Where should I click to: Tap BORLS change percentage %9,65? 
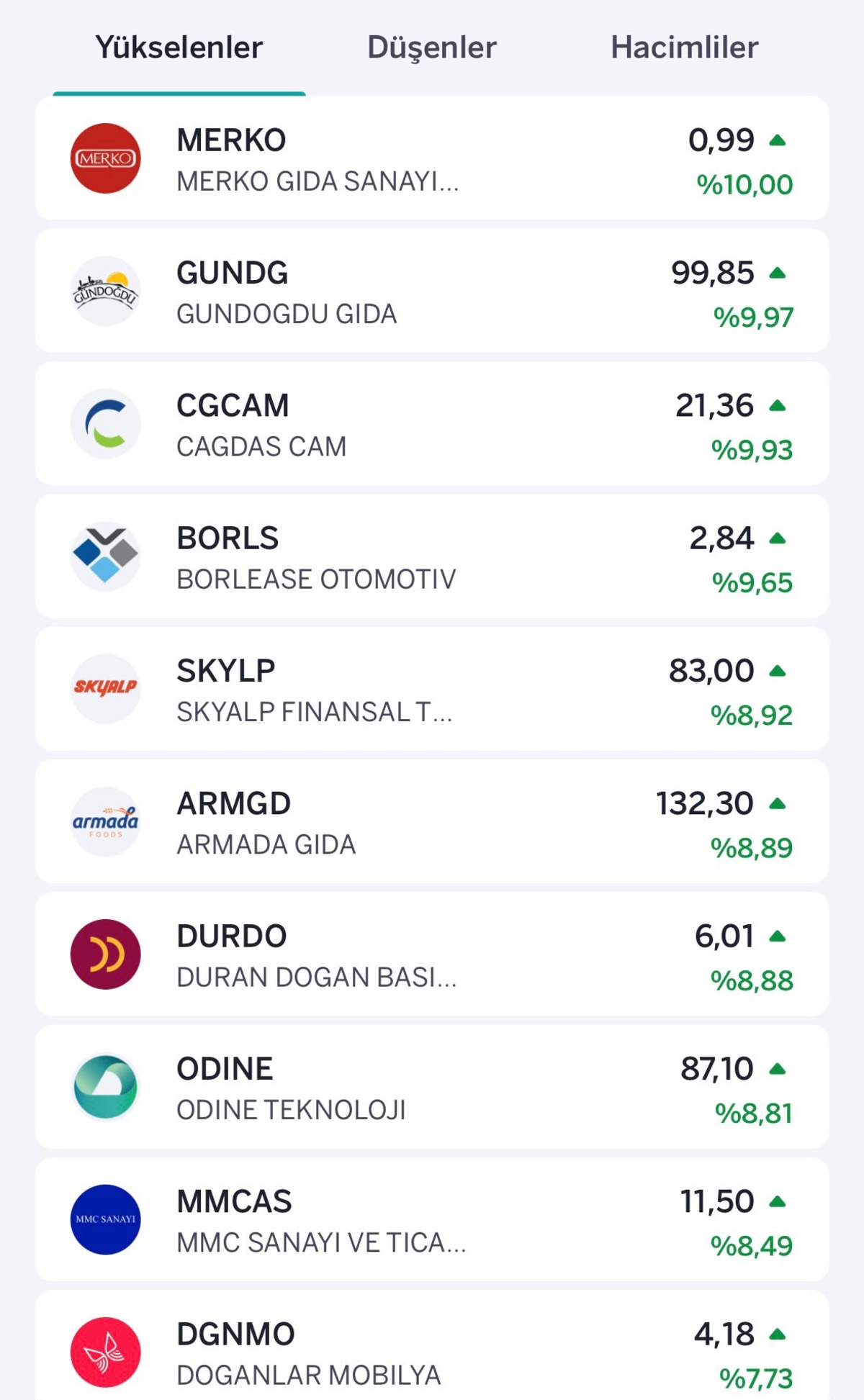pos(752,582)
